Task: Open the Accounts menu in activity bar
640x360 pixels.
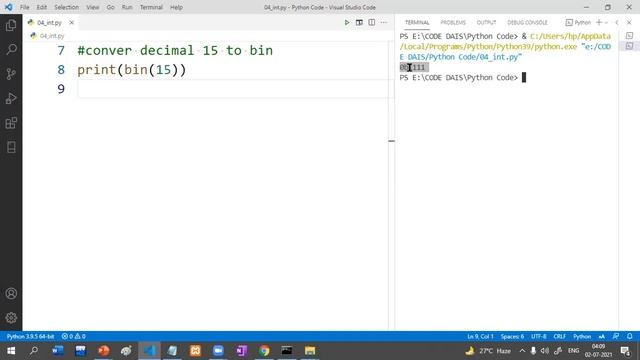Action: pos(11,293)
